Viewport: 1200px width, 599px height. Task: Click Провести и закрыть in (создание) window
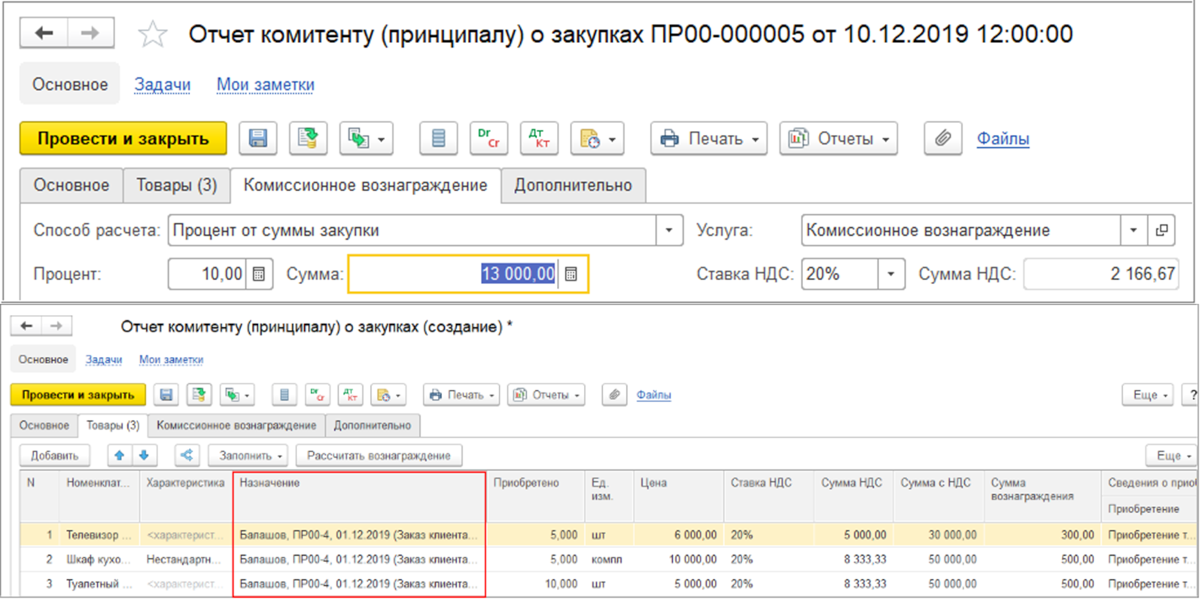[x=78, y=395]
